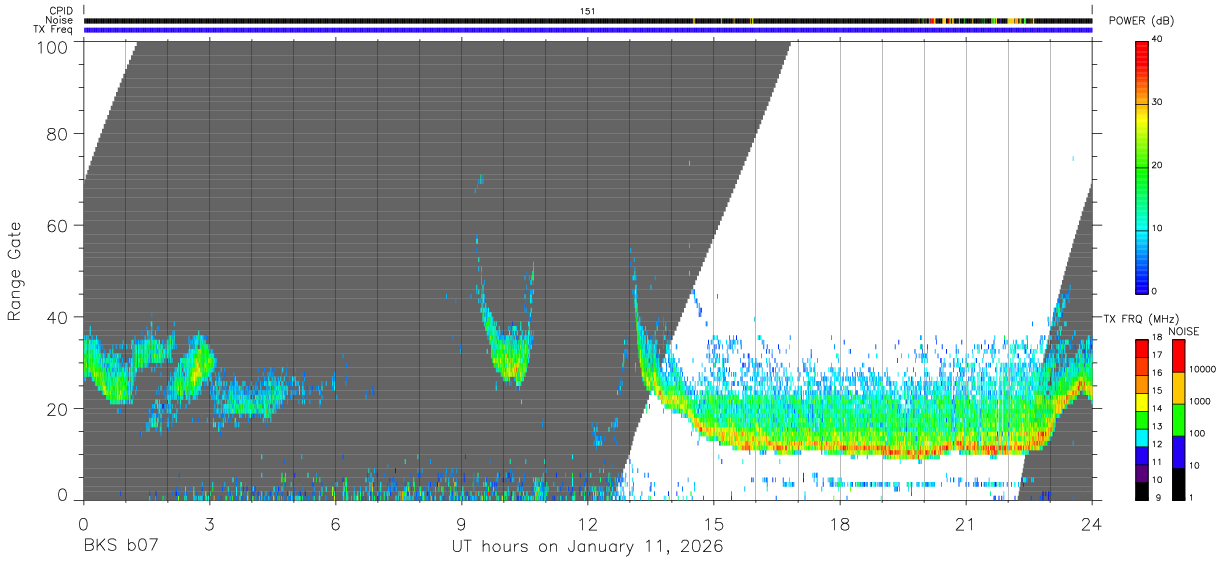
Task: Click the 20 tick on Range Gate axis
Action: (x=57, y=409)
